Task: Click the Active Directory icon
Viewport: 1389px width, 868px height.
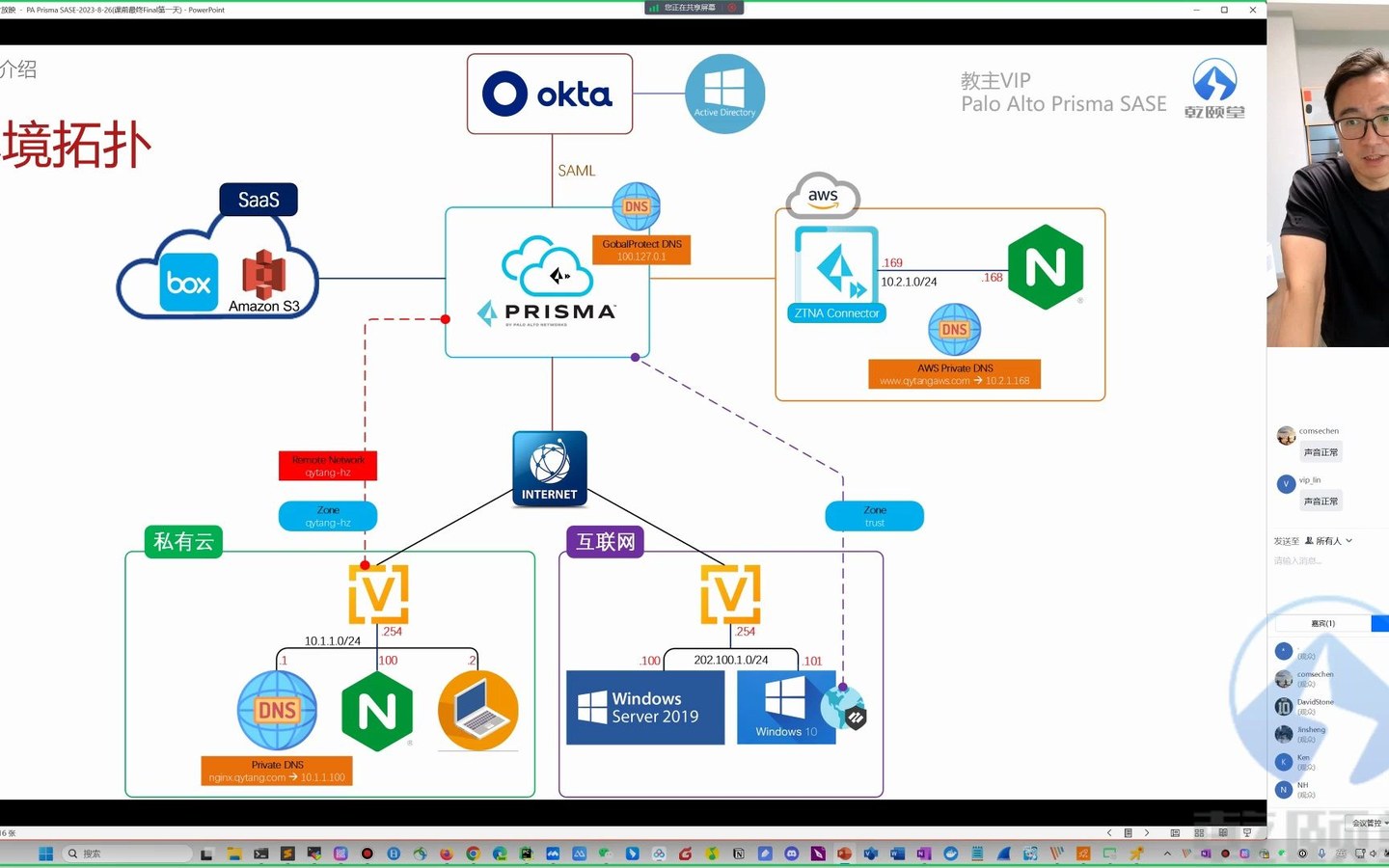Action: click(725, 94)
